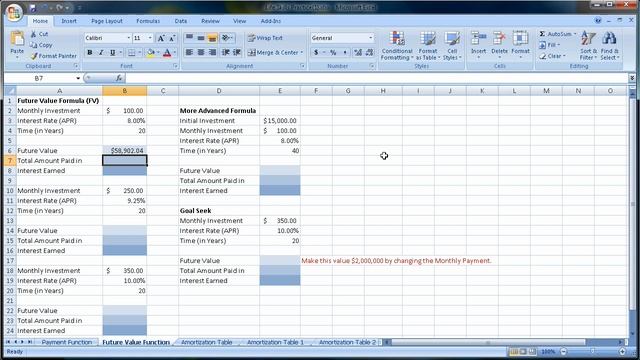The height and width of the screenshot is (360, 640).
Task: Align text to top
Action: [189, 38]
